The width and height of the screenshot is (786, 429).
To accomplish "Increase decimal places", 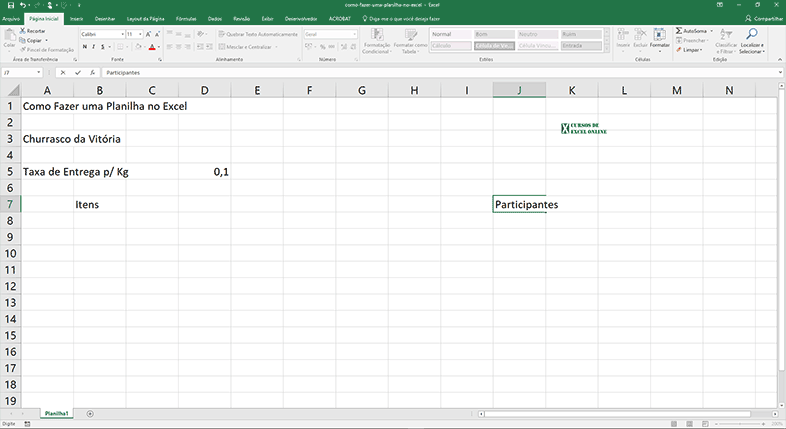I will point(343,47).
